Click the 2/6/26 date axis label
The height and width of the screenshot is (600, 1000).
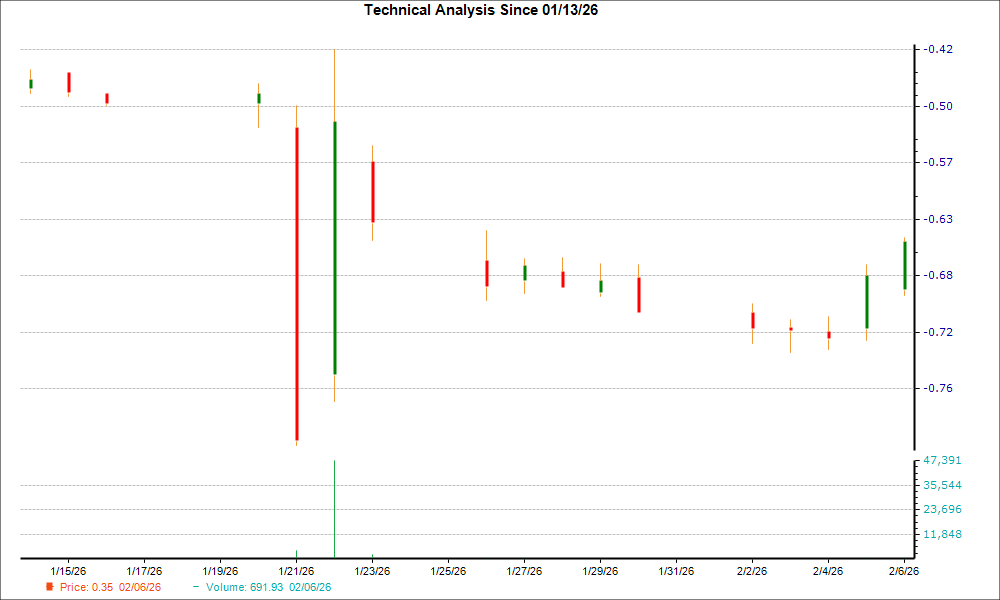click(905, 569)
